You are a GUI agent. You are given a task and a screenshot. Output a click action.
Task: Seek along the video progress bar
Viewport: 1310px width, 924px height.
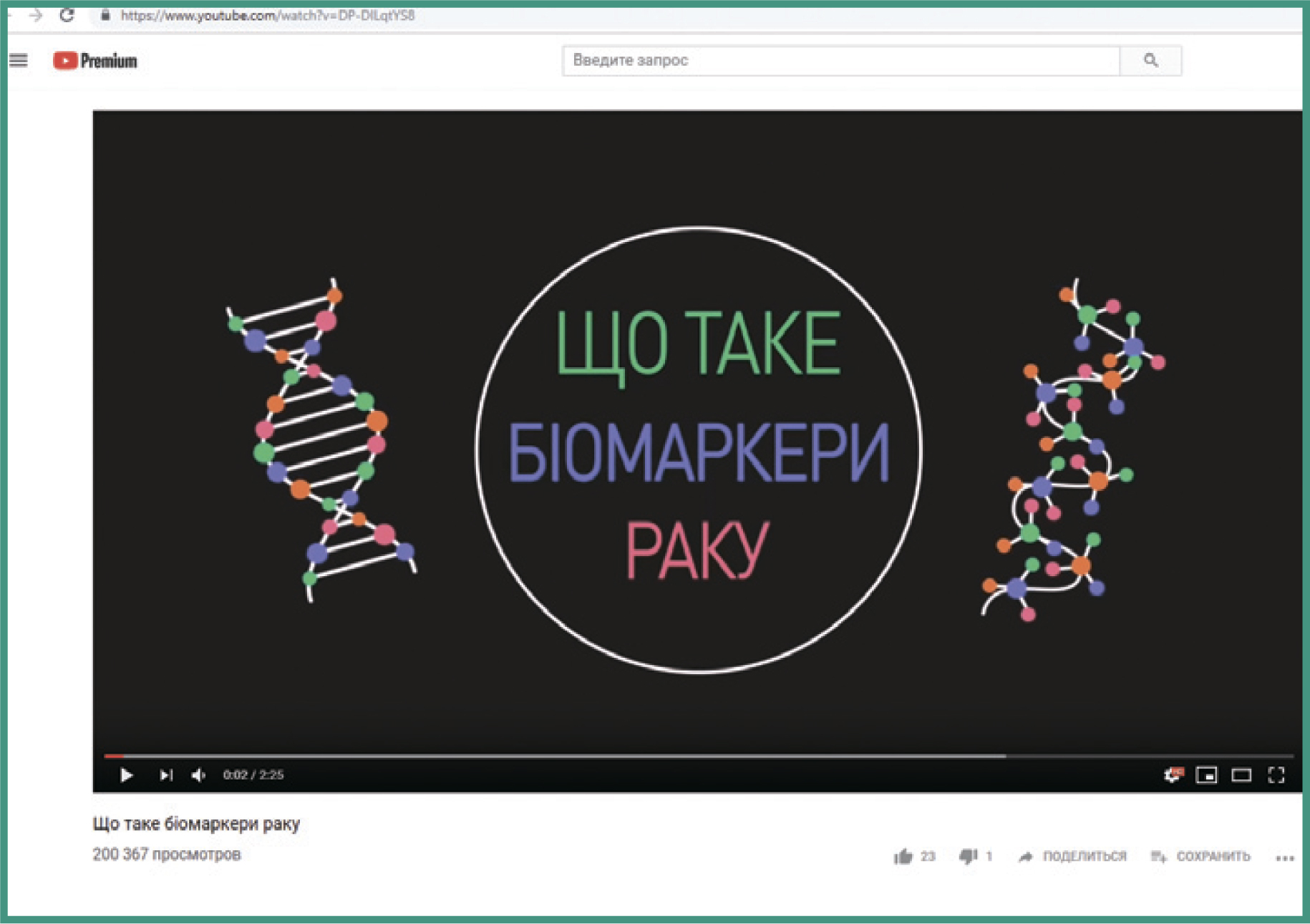(x=698, y=755)
